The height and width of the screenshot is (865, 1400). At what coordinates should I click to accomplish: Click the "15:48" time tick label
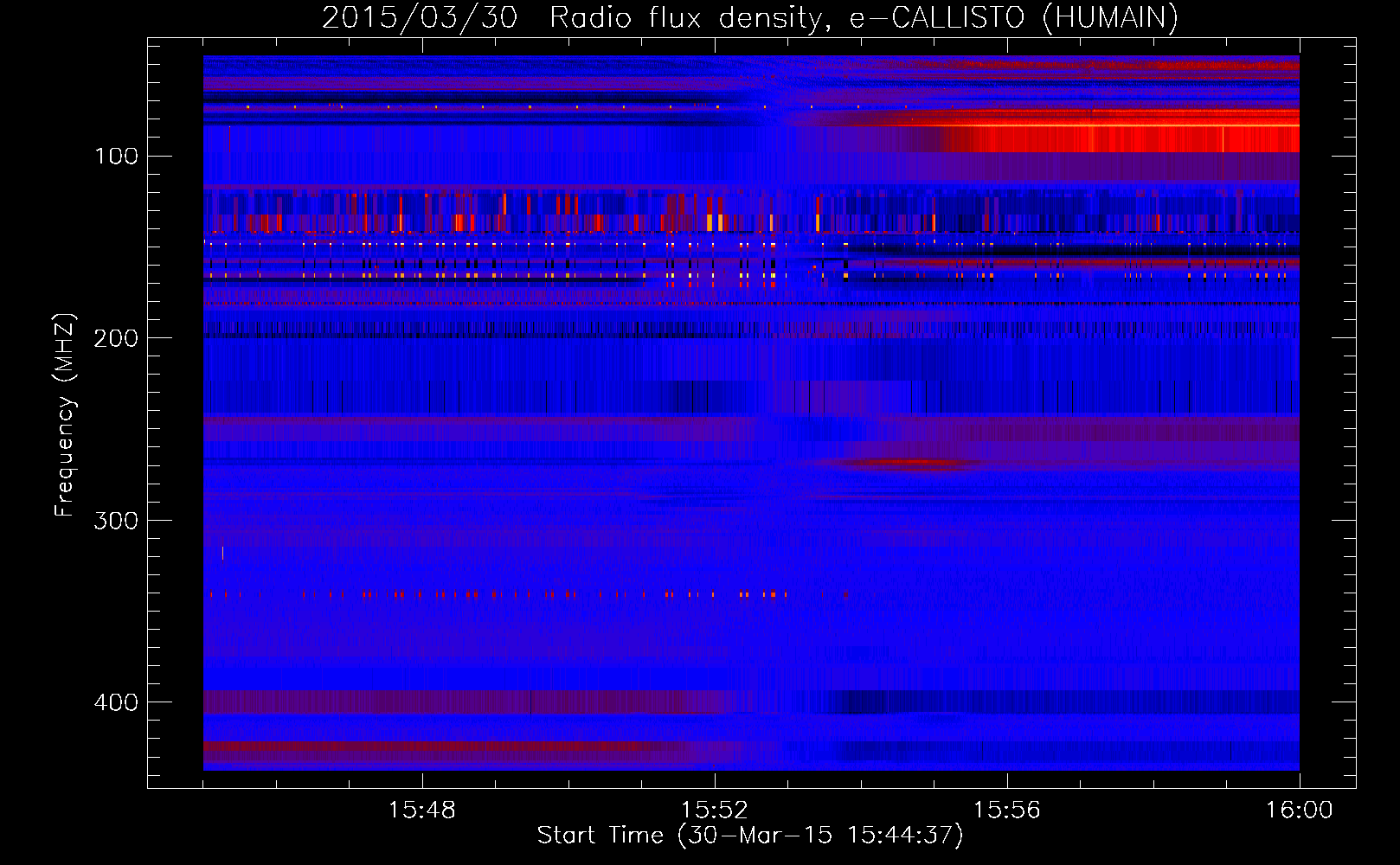click(421, 811)
